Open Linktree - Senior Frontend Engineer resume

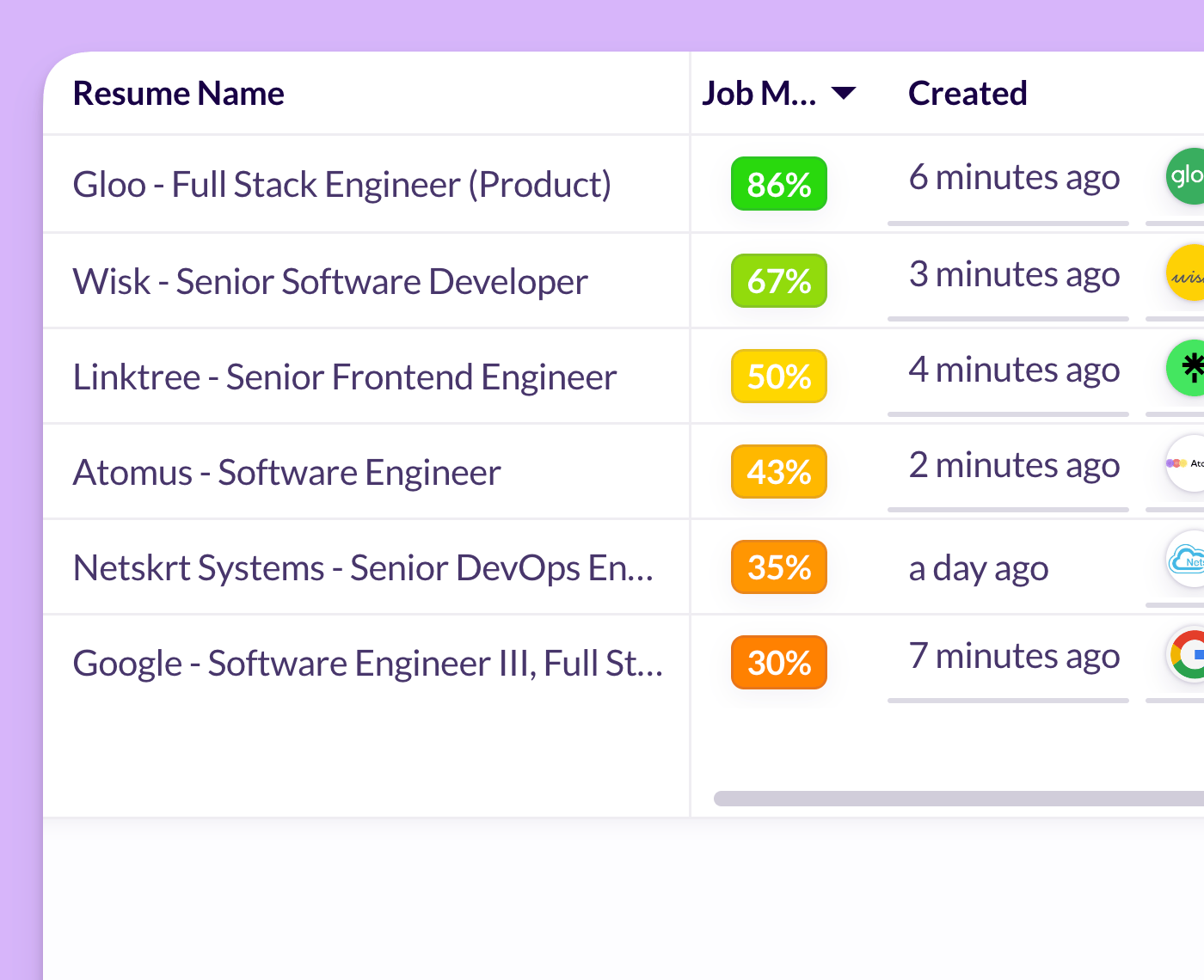345,377
